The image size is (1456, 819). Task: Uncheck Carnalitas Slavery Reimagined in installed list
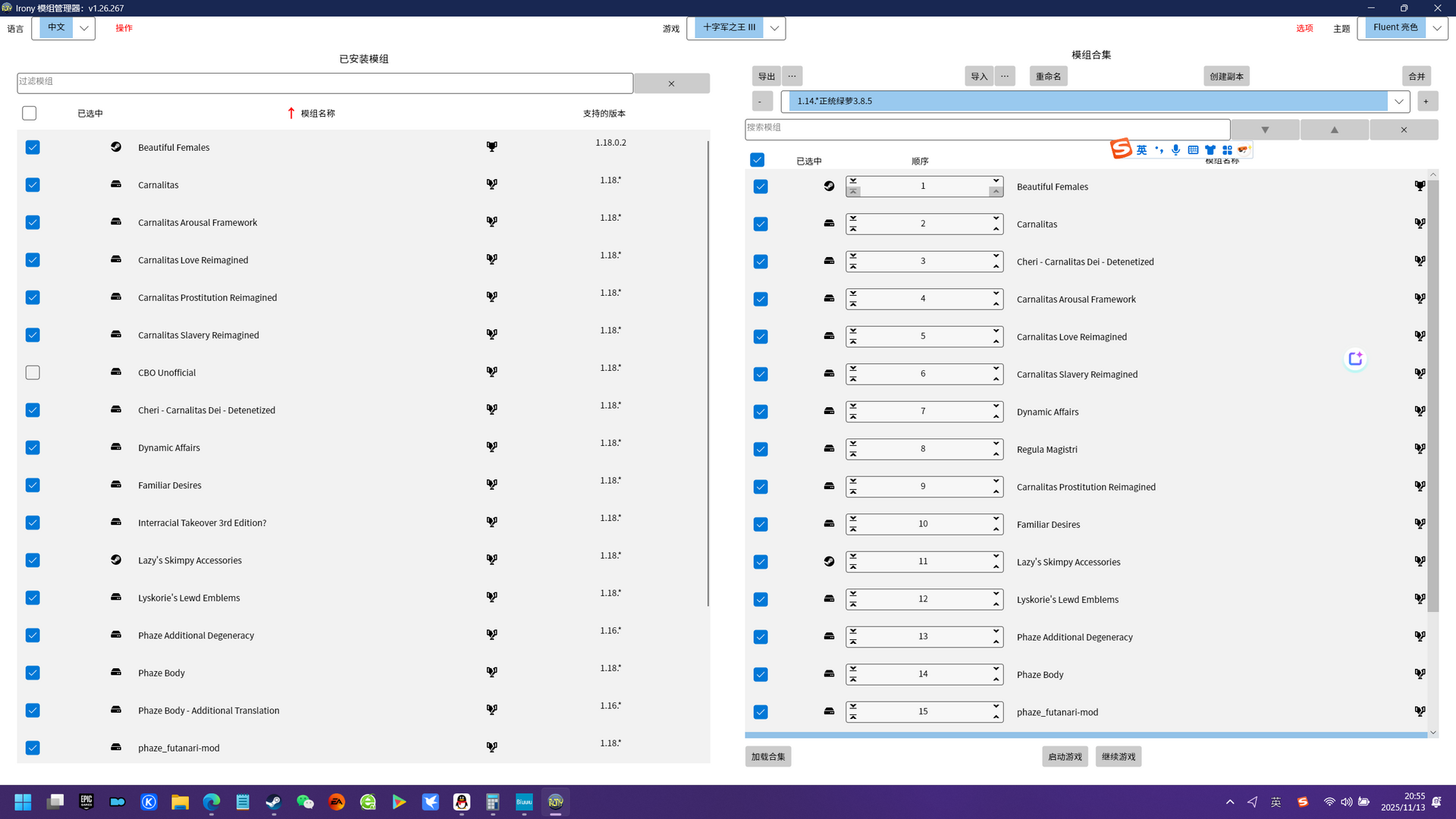(x=33, y=334)
